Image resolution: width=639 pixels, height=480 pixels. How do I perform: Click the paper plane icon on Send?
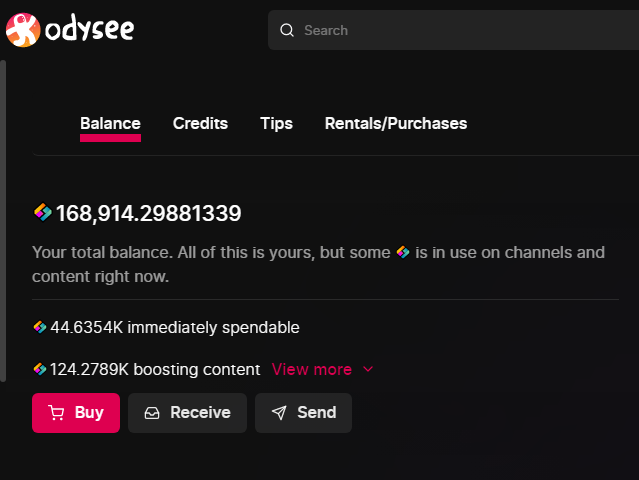tap(279, 413)
